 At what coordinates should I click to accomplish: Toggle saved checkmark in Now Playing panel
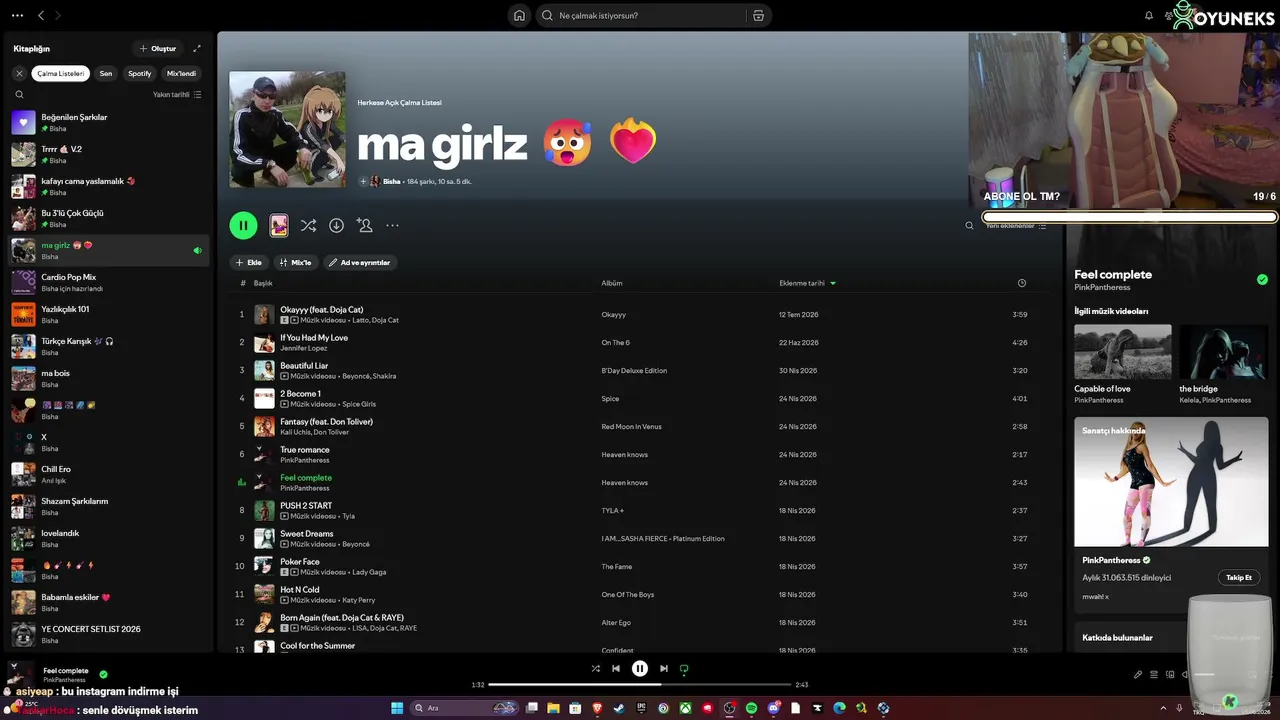pos(1262,280)
